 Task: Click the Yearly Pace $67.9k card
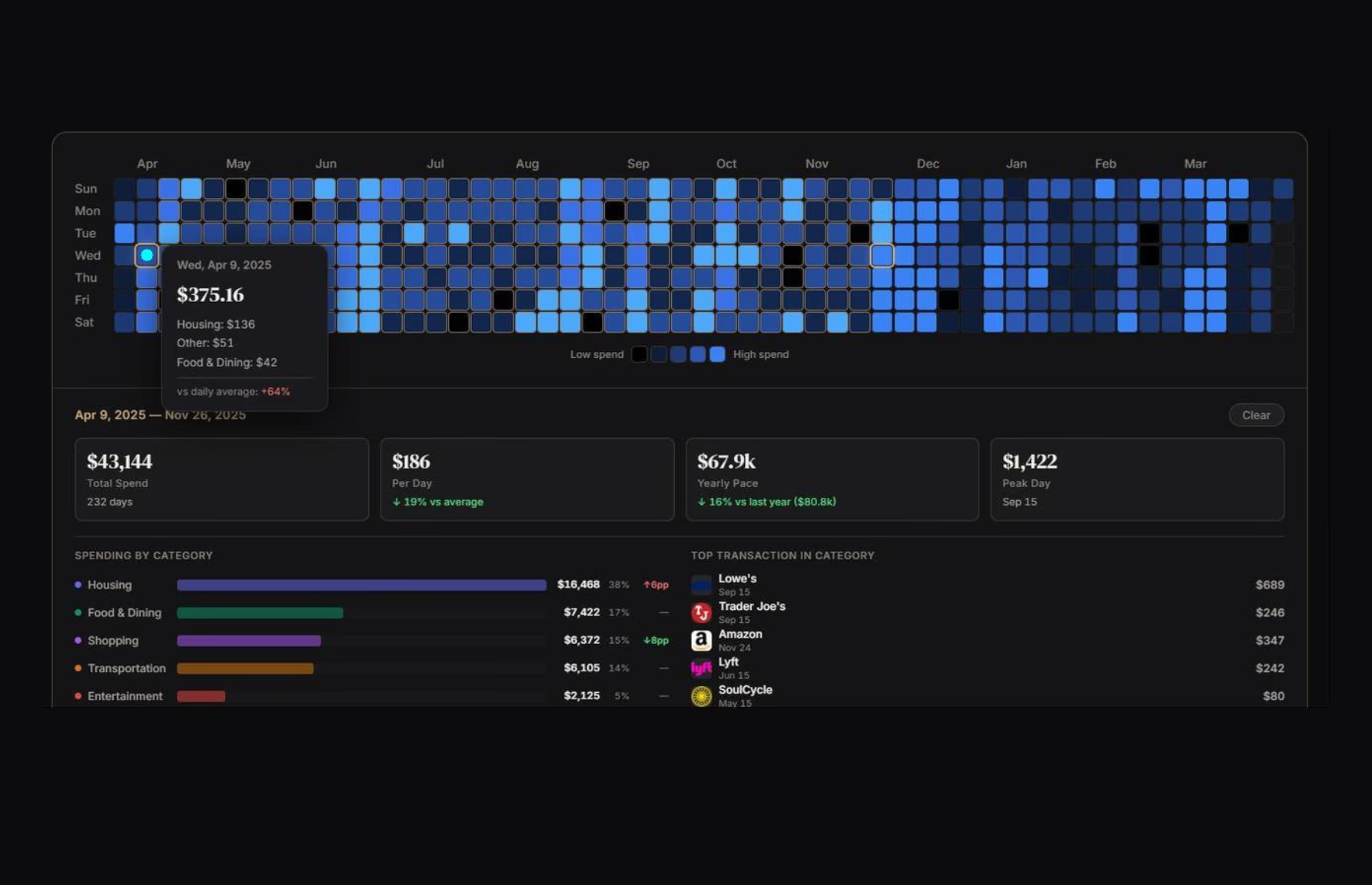coord(832,479)
